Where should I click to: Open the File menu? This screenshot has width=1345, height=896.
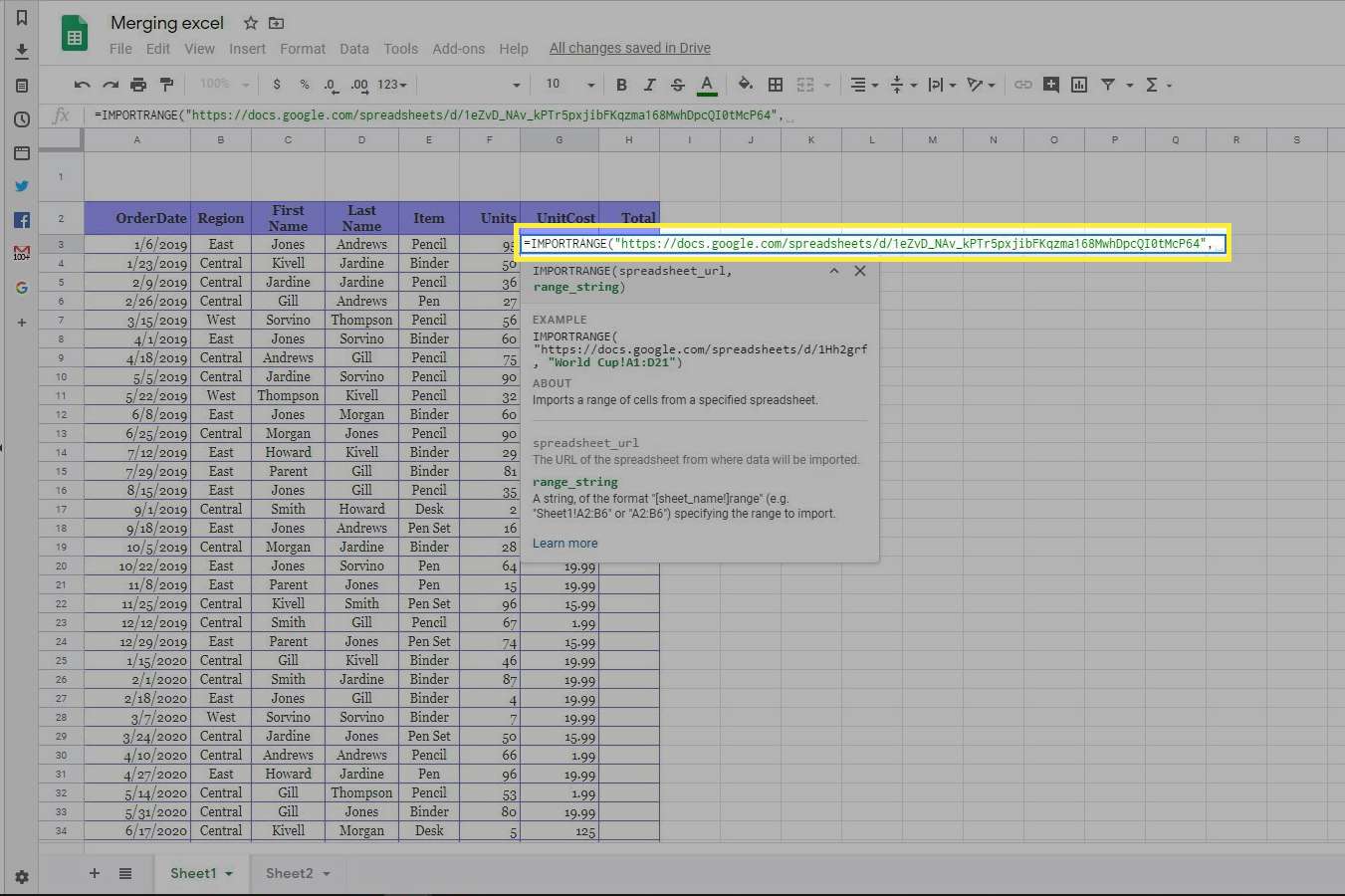click(120, 48)
